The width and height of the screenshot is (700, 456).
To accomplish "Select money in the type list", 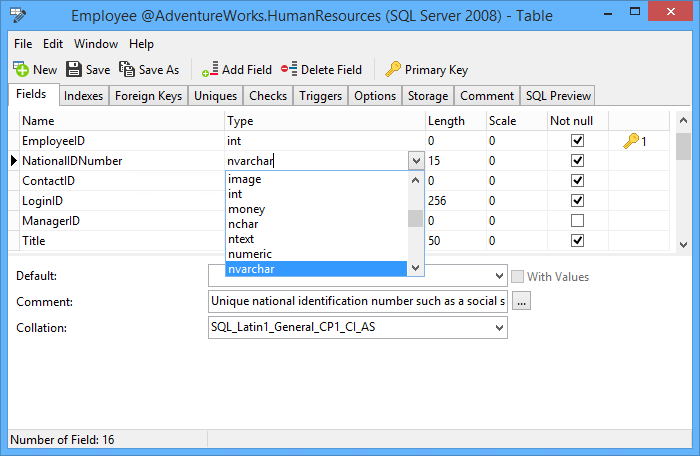I will (x=316, y=209).
